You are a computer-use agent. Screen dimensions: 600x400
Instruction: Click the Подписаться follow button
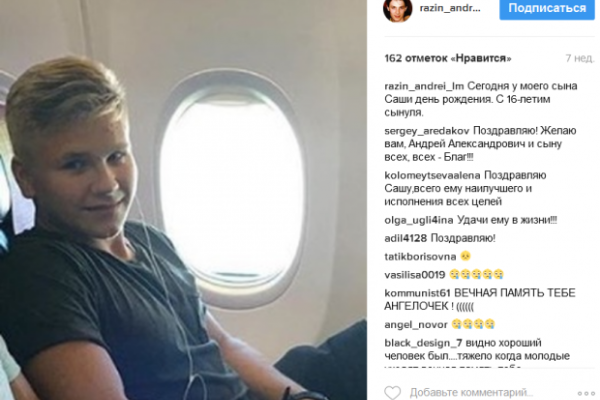(x=547, y=8)
